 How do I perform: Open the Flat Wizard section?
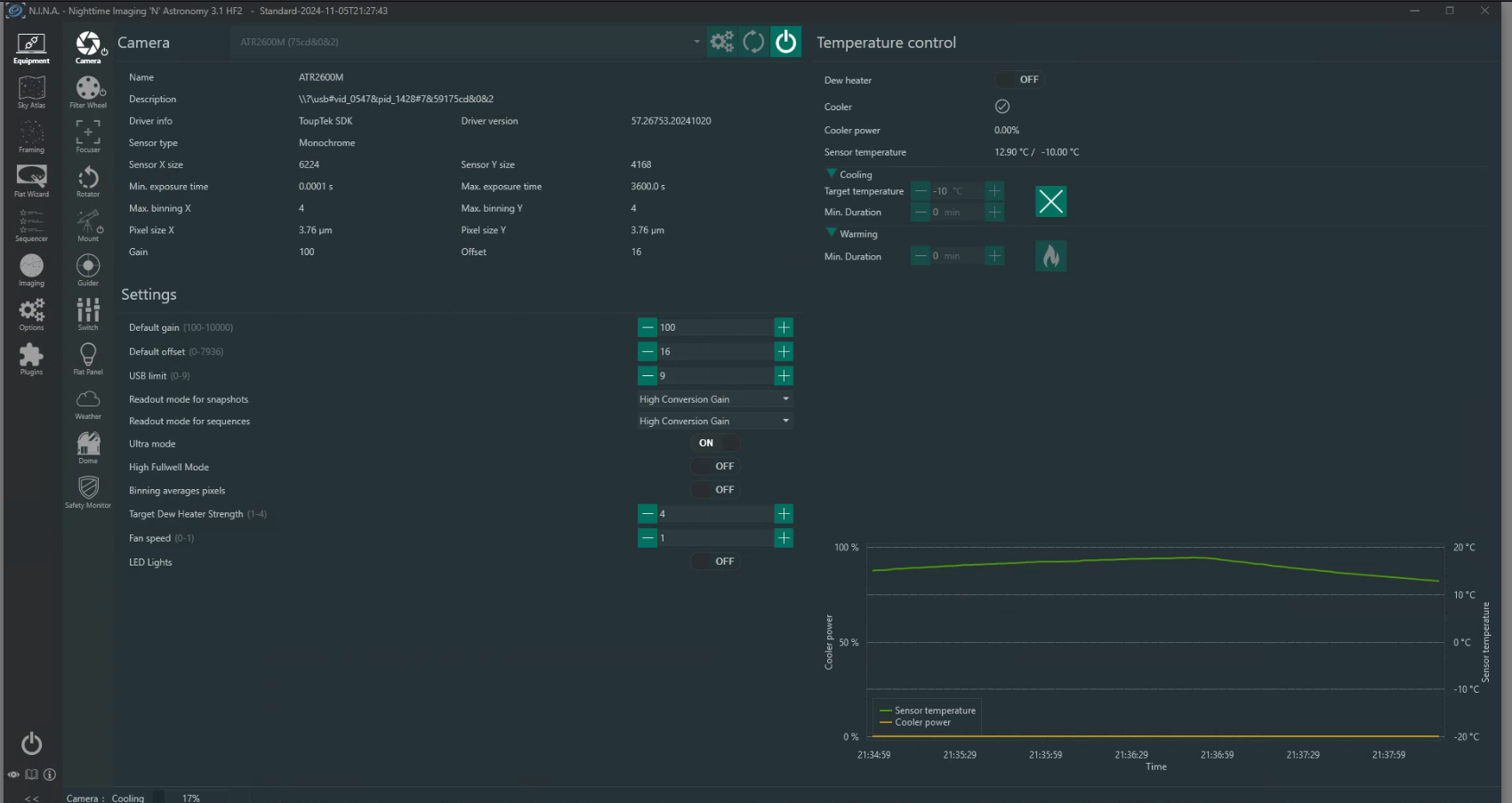point(31,181)
